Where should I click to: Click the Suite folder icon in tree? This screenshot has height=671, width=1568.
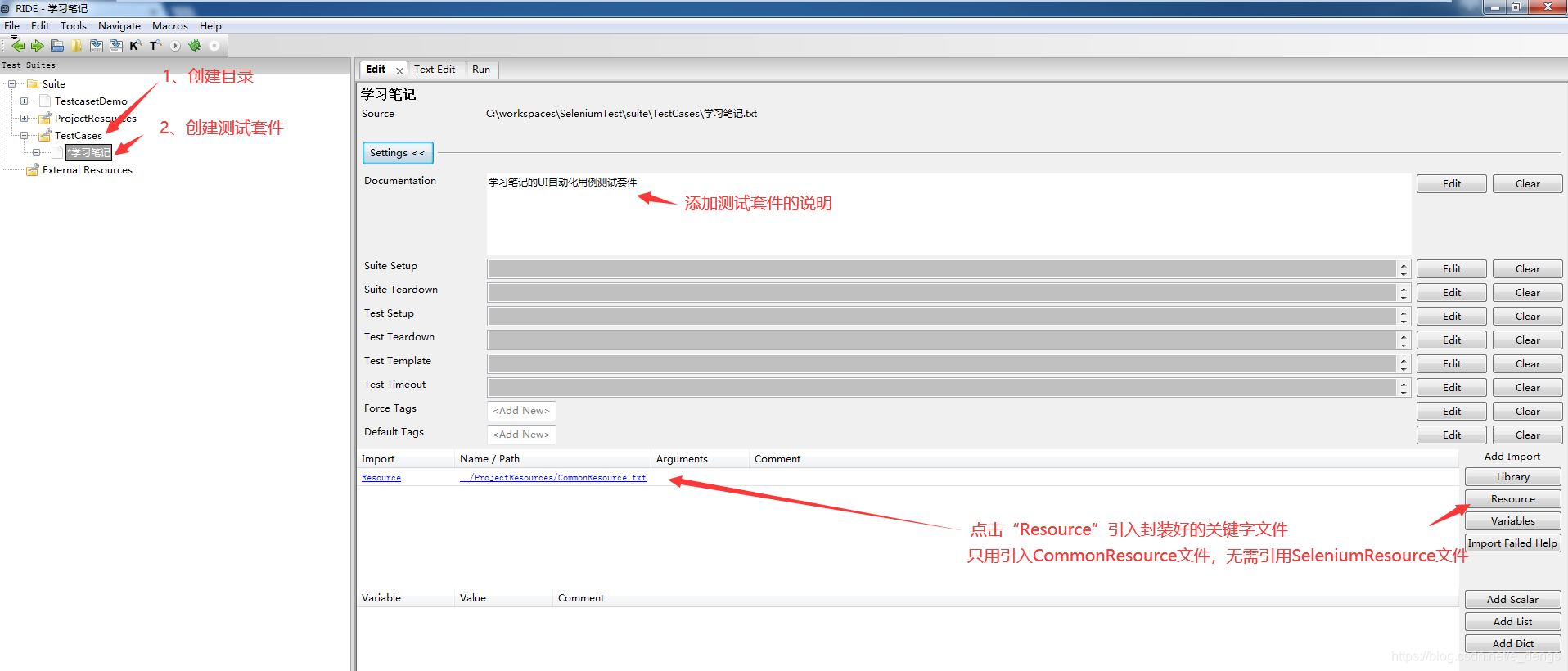click(33, 84)
